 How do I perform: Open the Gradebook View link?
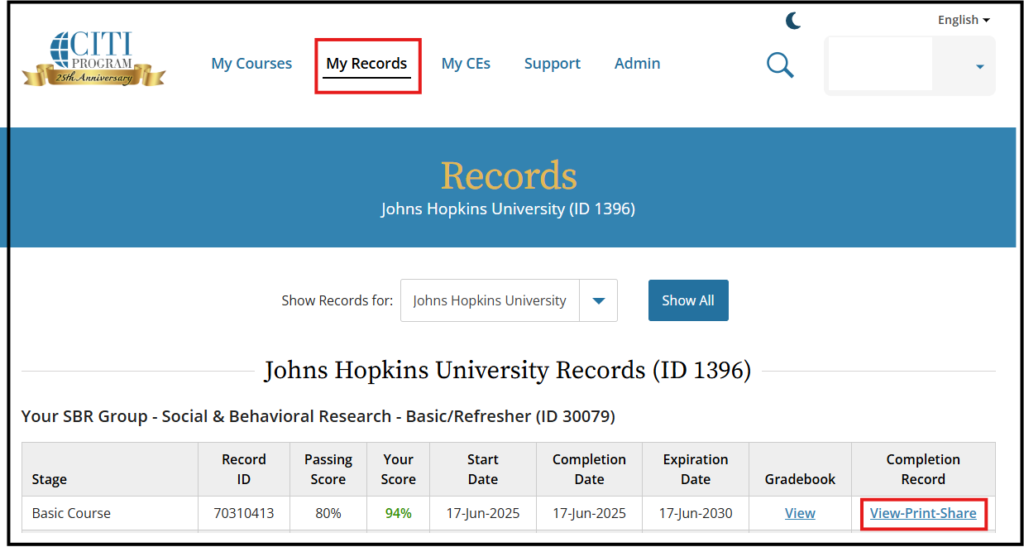[800, 513]
